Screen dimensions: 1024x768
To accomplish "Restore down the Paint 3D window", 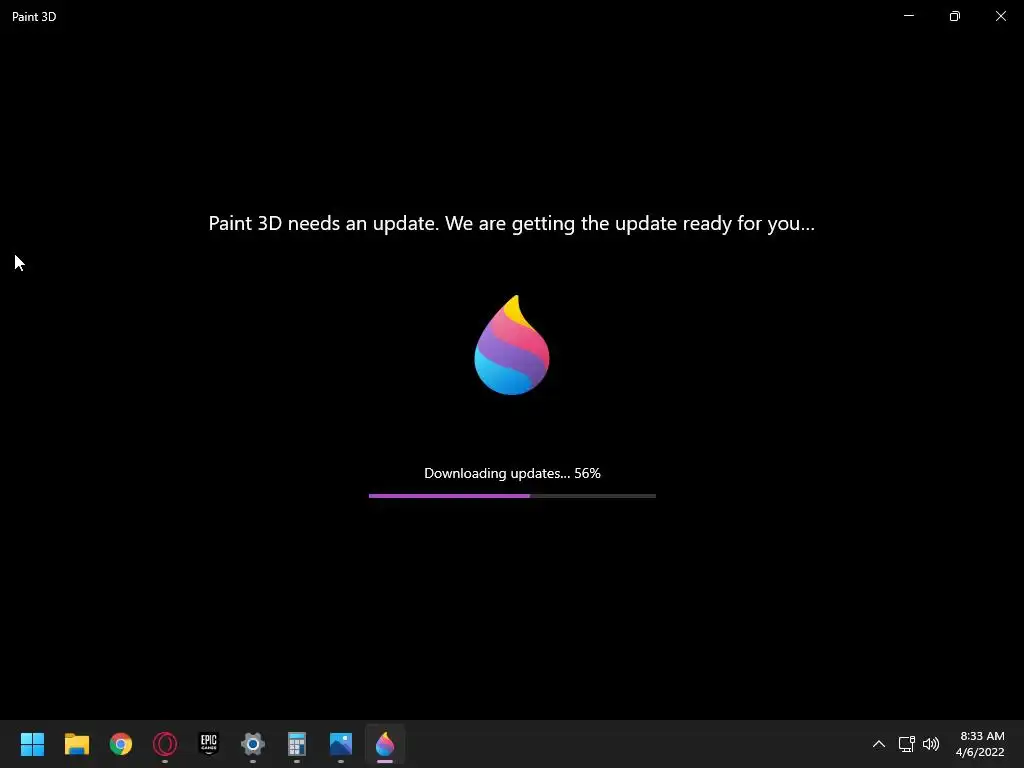I will (x=955, y=16).
